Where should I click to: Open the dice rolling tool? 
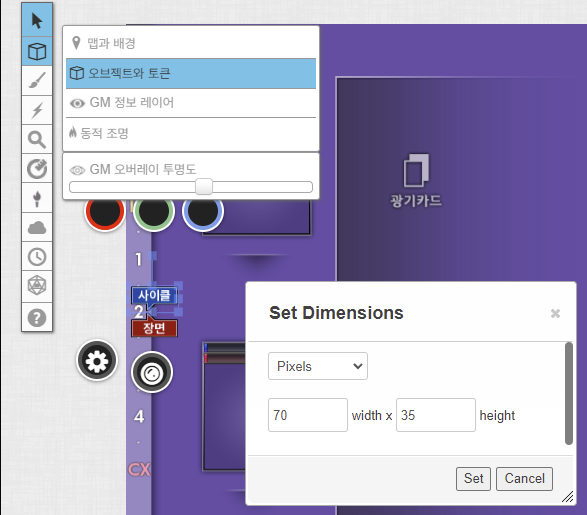[37, 286]
